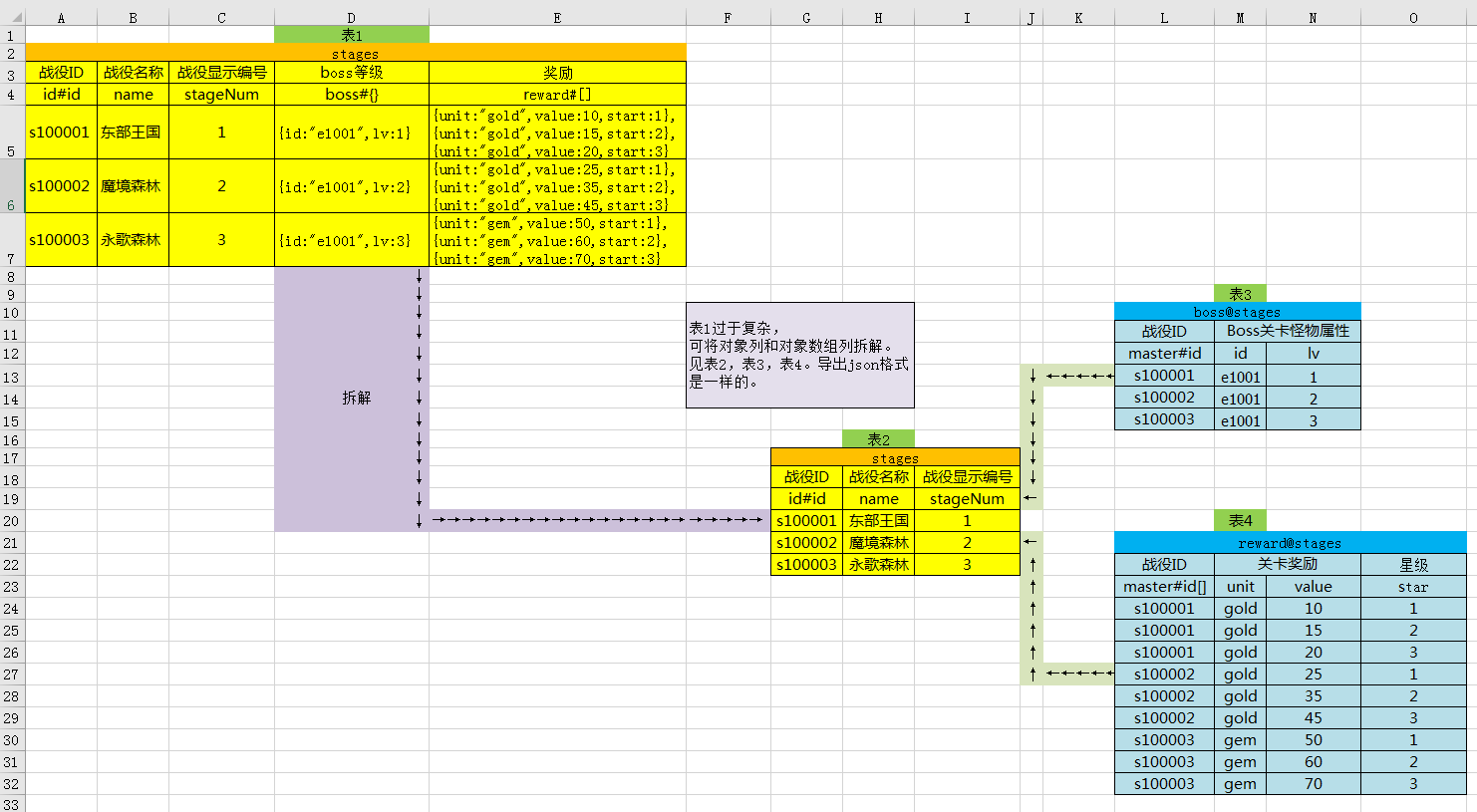
Task: Select the value header cell
Action: 1314,586
